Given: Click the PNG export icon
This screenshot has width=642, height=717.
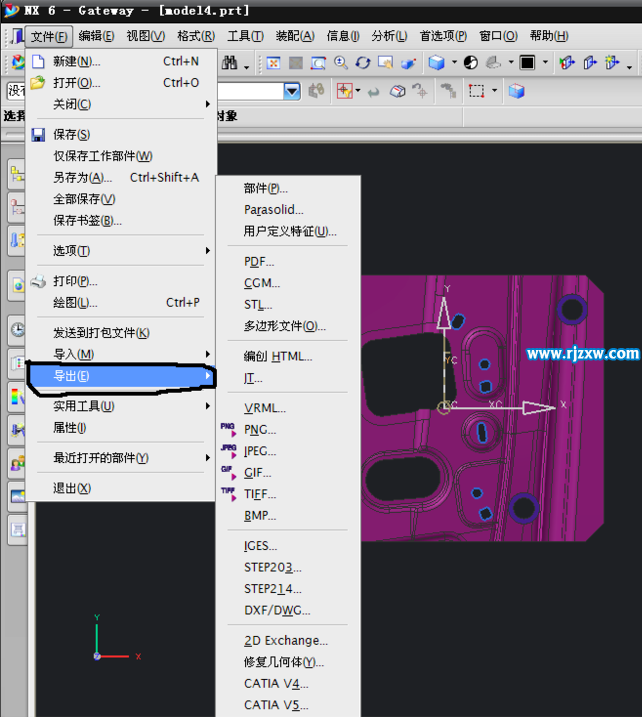Looking at the screenshot, I should (x=228, y=429).
